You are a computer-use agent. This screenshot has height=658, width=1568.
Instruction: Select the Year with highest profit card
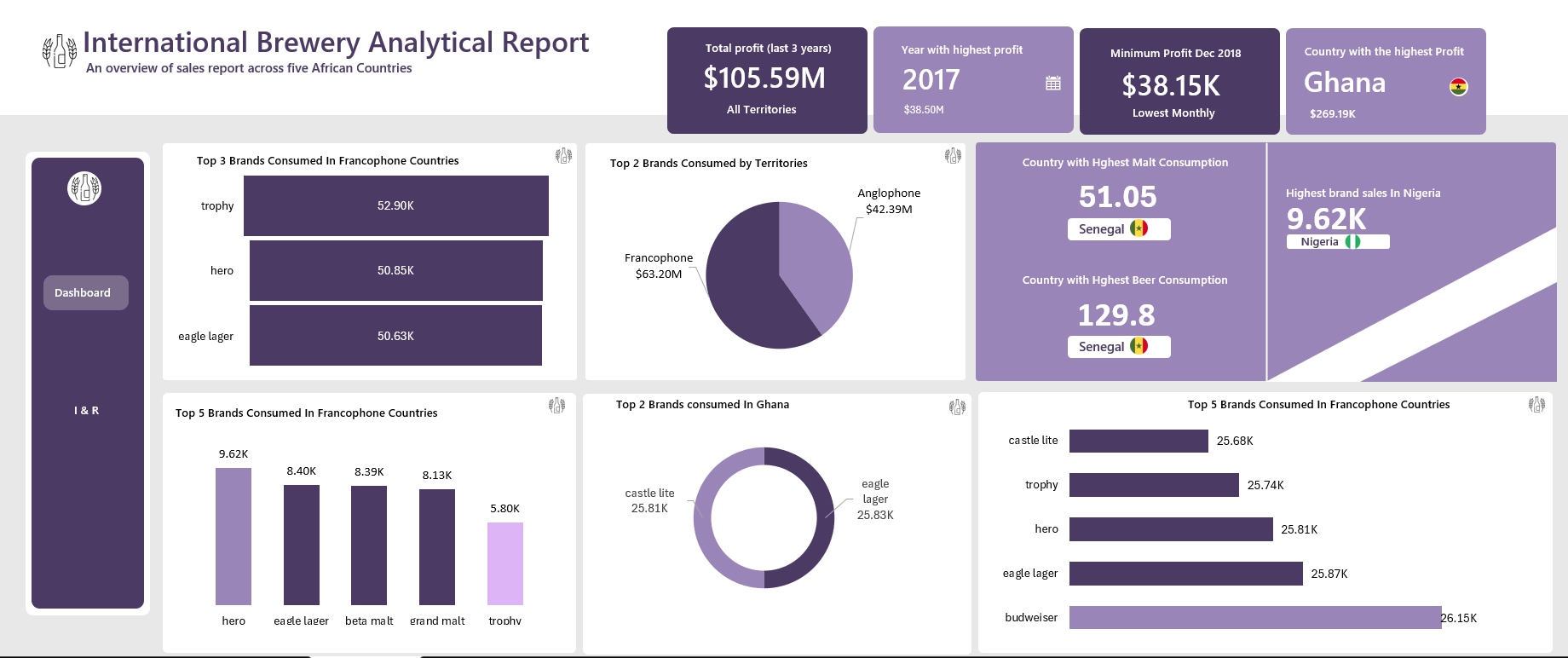click(973, 80)
